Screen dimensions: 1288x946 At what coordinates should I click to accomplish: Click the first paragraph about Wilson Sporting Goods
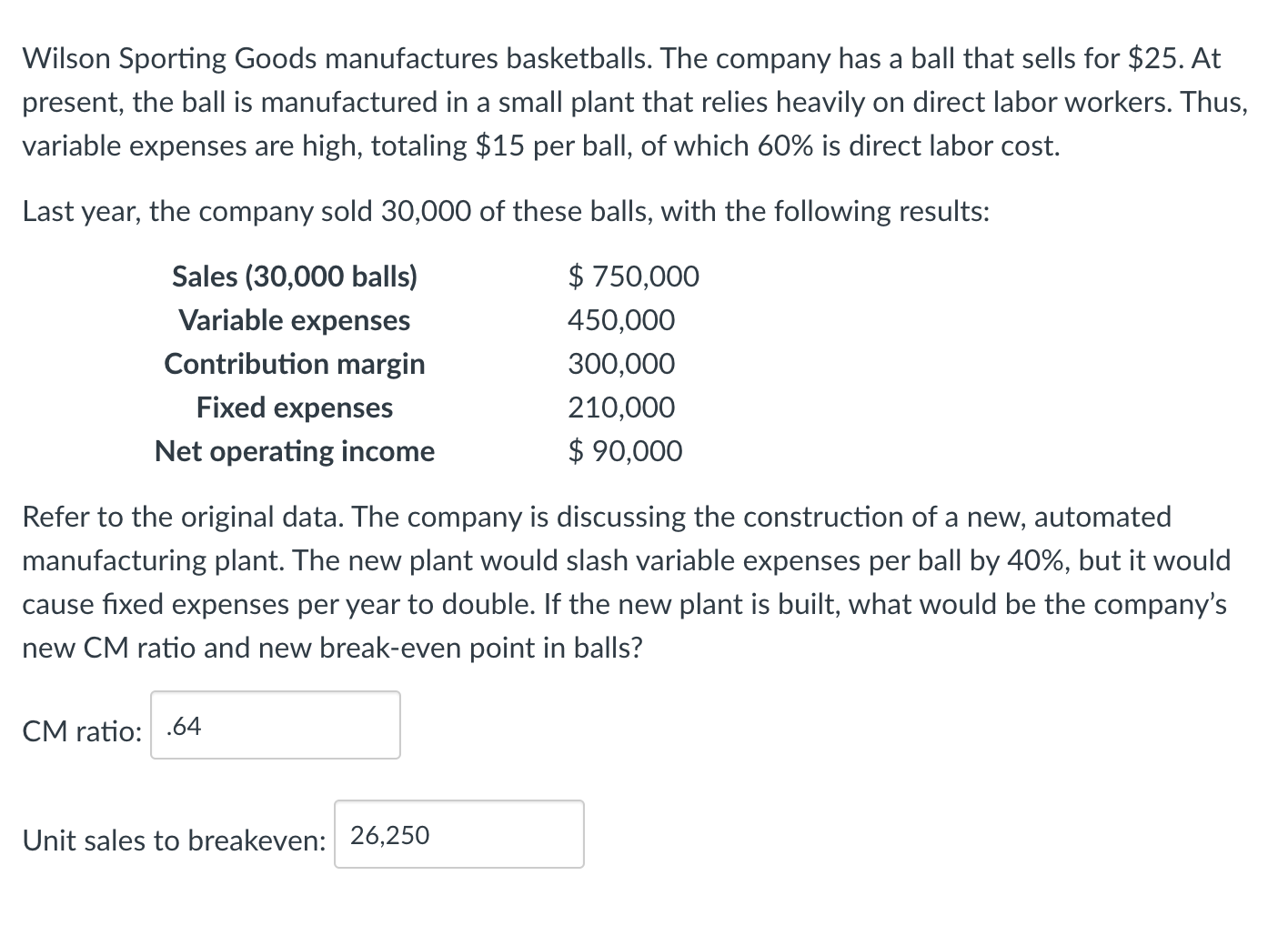coord(635,101)
